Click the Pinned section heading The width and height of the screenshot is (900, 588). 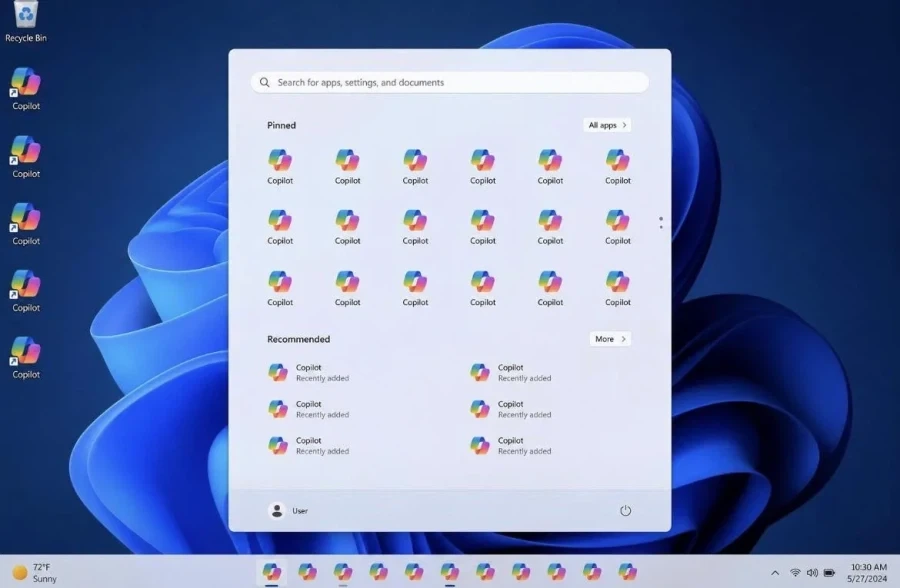(x=281, y=125)
